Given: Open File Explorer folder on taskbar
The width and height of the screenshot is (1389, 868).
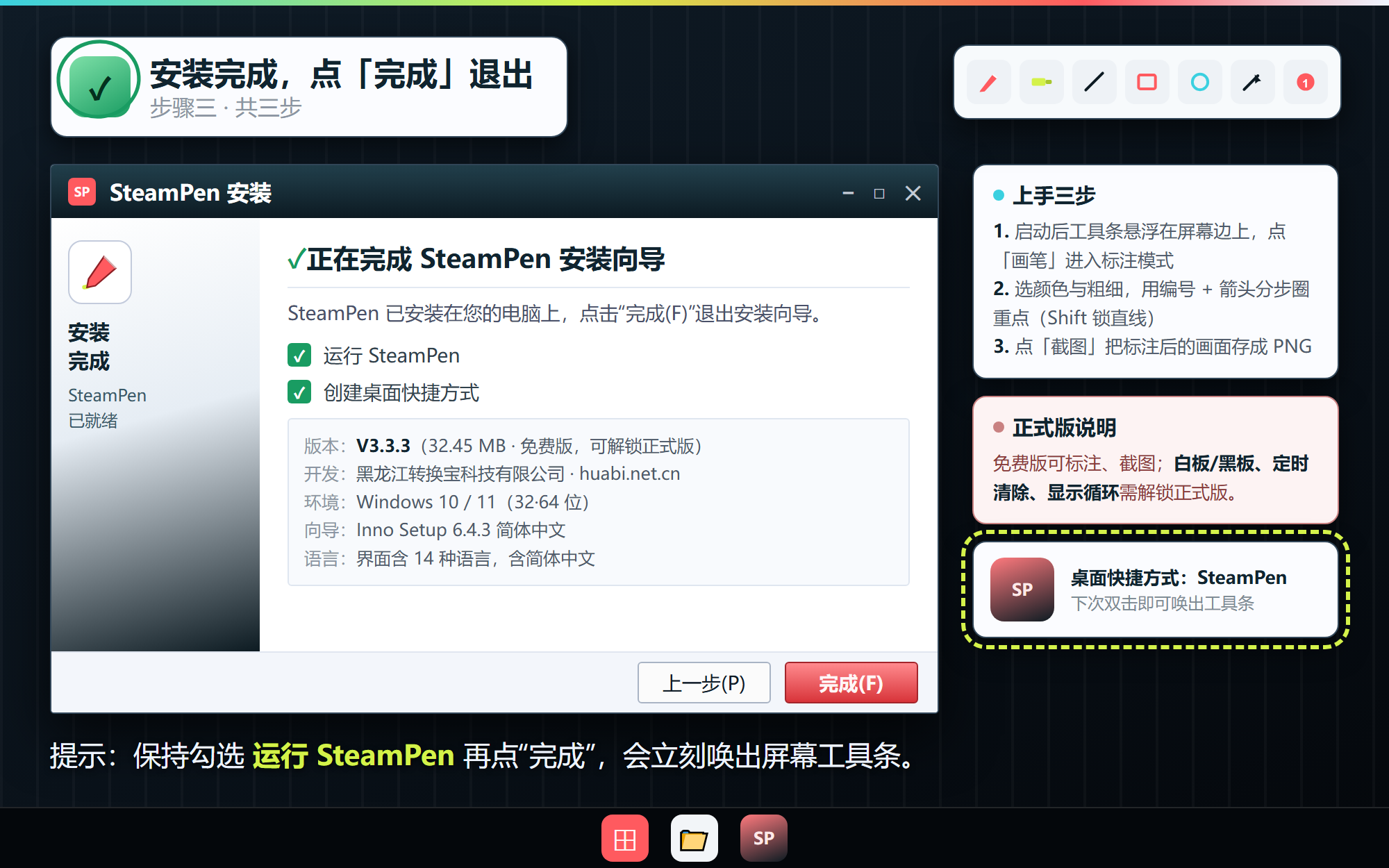Looking at the screenshot, I should point(694,838).
